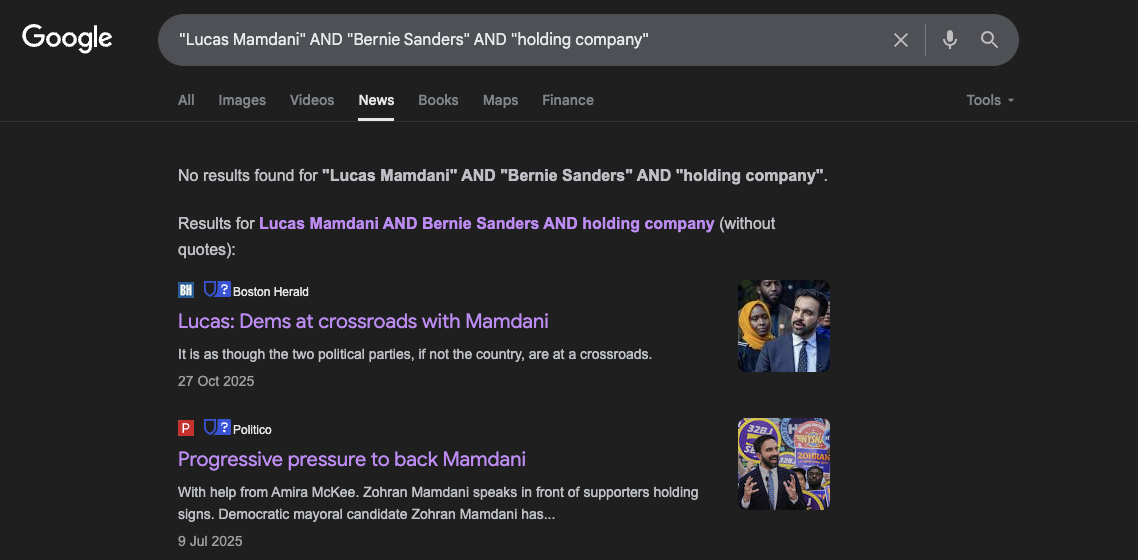Screen dimensions: 1138x560
Task: Open "Lucas: Dems at crossroads with Mamdani" article
Action: (363, 321)
